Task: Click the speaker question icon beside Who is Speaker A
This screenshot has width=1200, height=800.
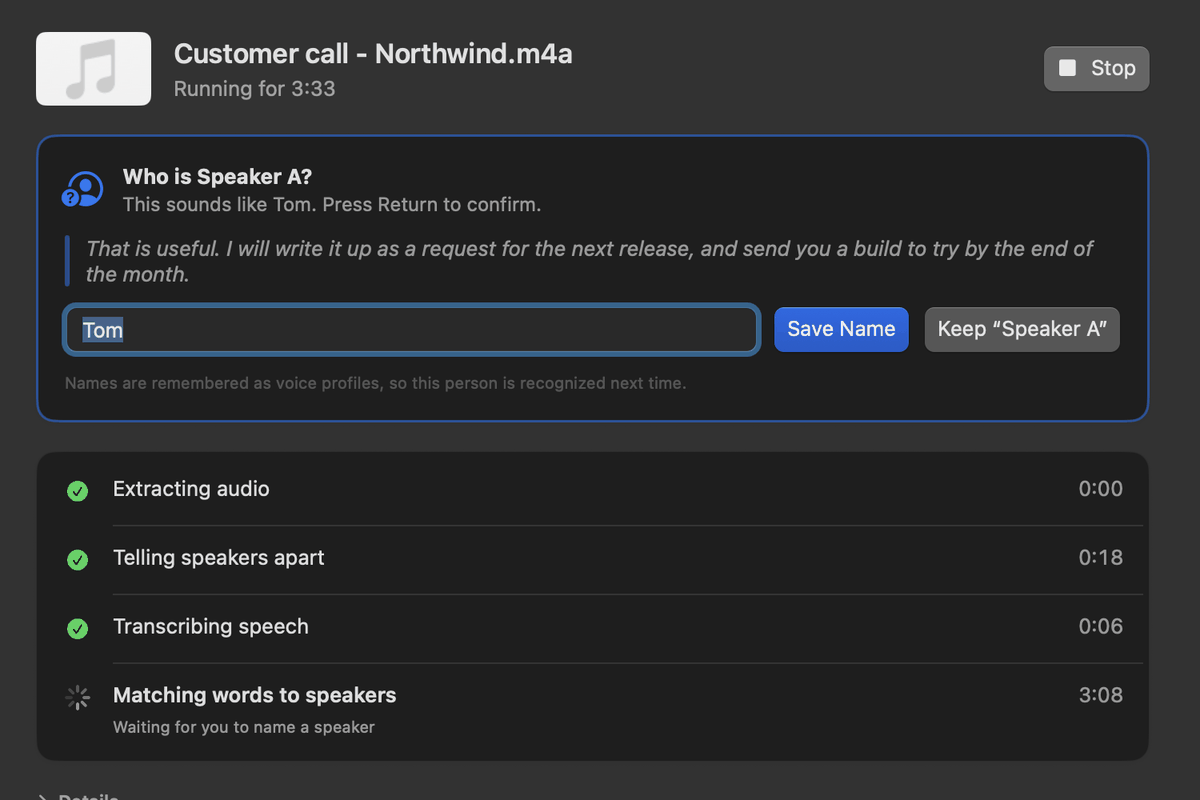Action: pos(82,189)
